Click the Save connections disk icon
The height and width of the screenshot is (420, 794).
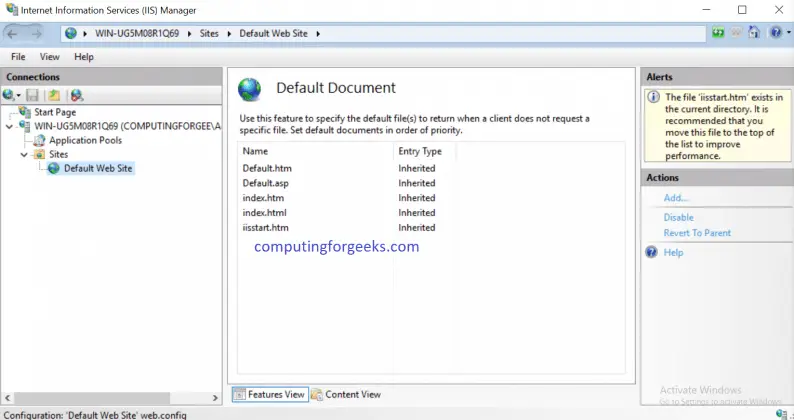click(x=32, y=95)
